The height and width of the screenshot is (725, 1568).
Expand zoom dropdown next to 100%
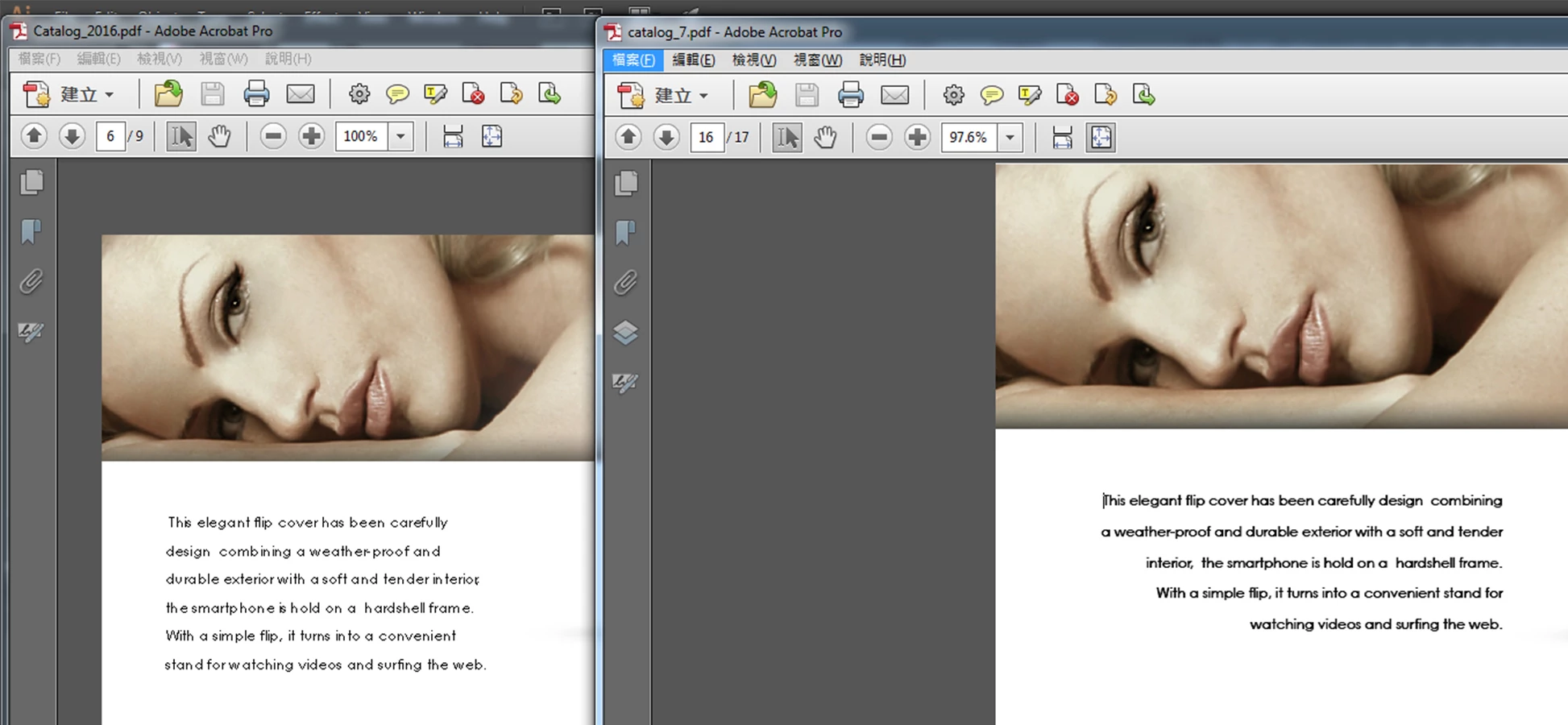click(400, 136)
